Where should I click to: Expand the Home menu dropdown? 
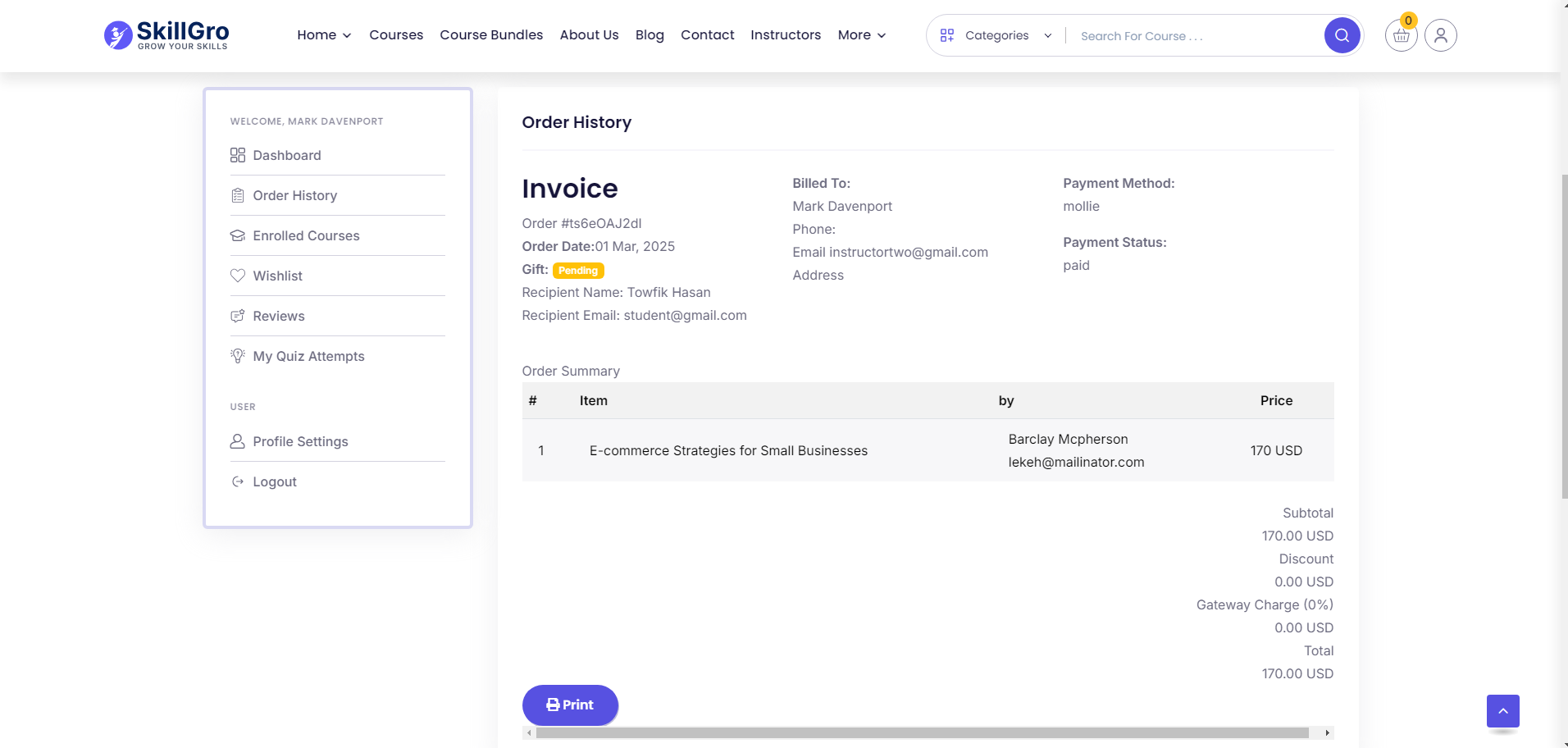pos(324,35)
